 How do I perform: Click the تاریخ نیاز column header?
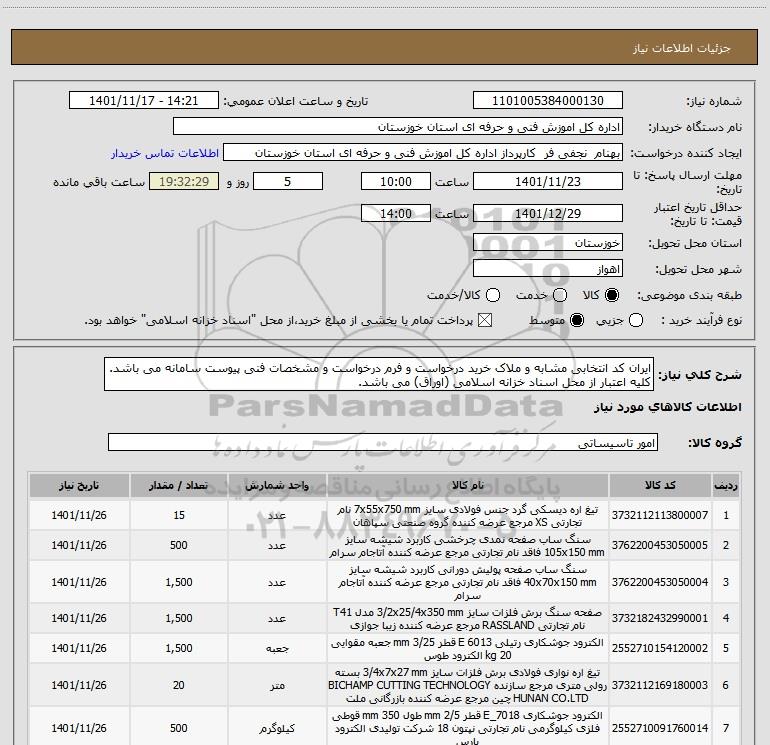[x=79, y=486]
